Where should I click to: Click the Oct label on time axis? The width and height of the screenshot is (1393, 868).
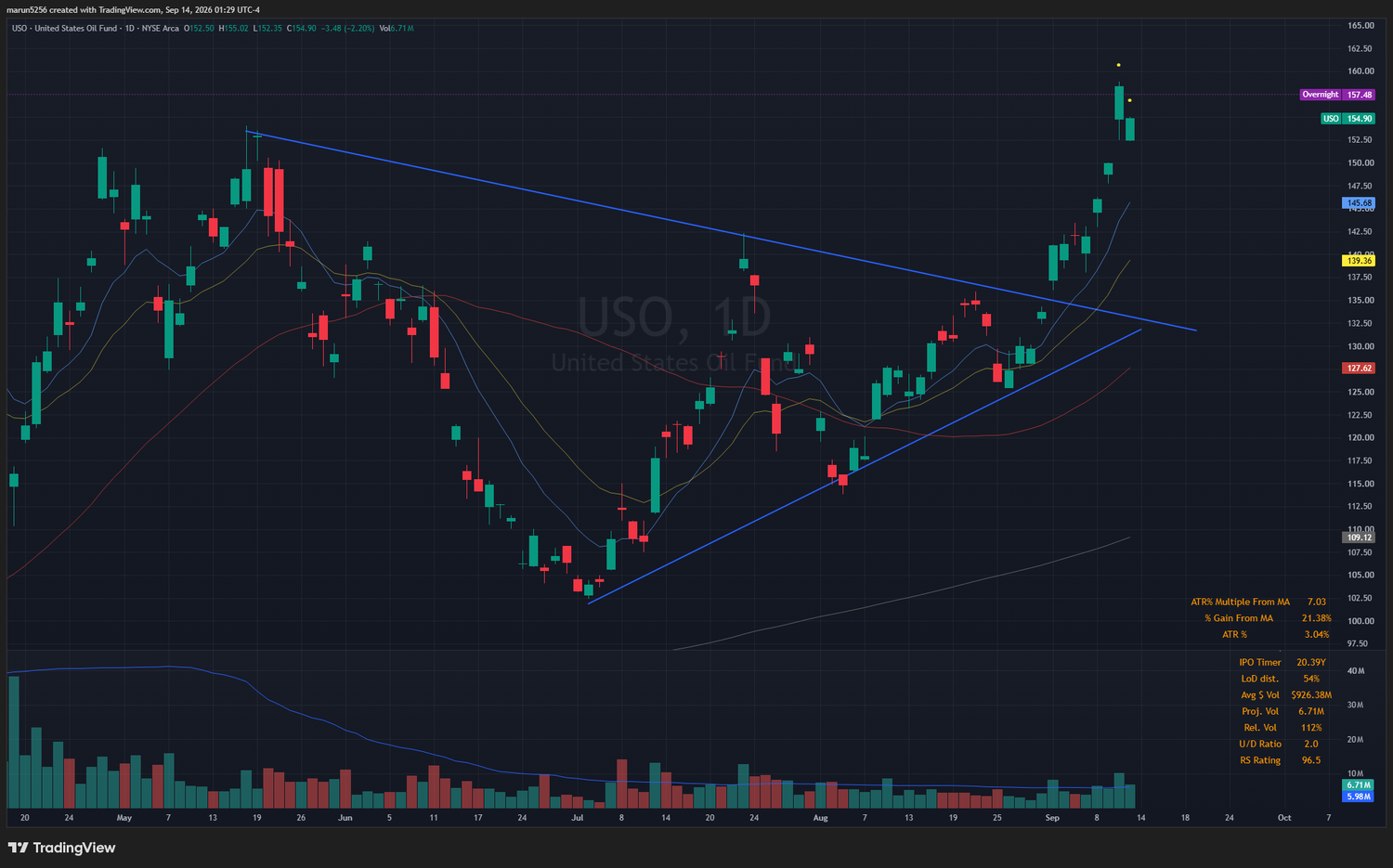[x=1284, y=818]
